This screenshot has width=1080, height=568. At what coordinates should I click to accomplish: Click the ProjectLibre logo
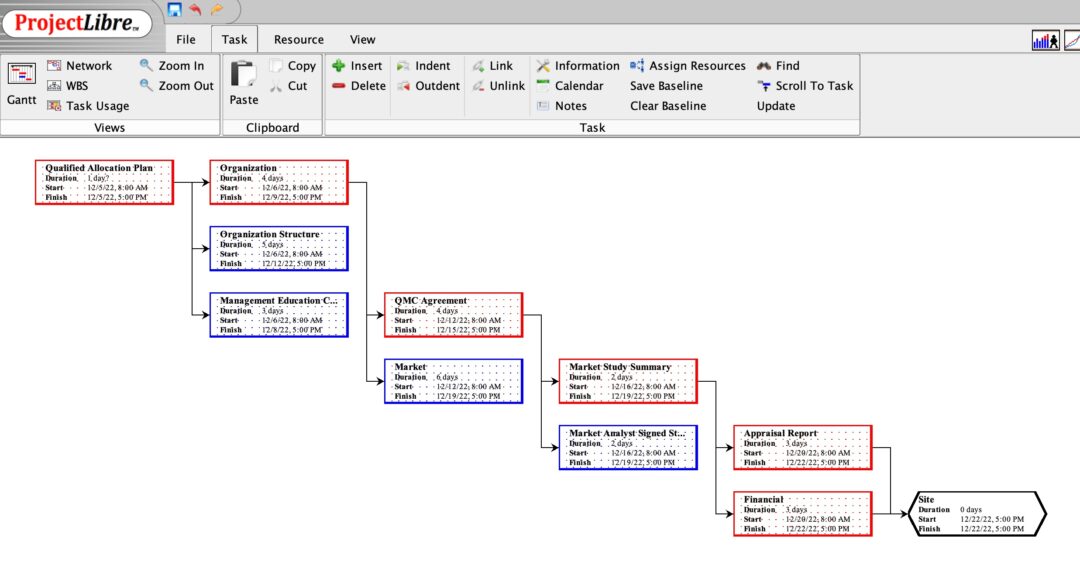click(76, 23)
